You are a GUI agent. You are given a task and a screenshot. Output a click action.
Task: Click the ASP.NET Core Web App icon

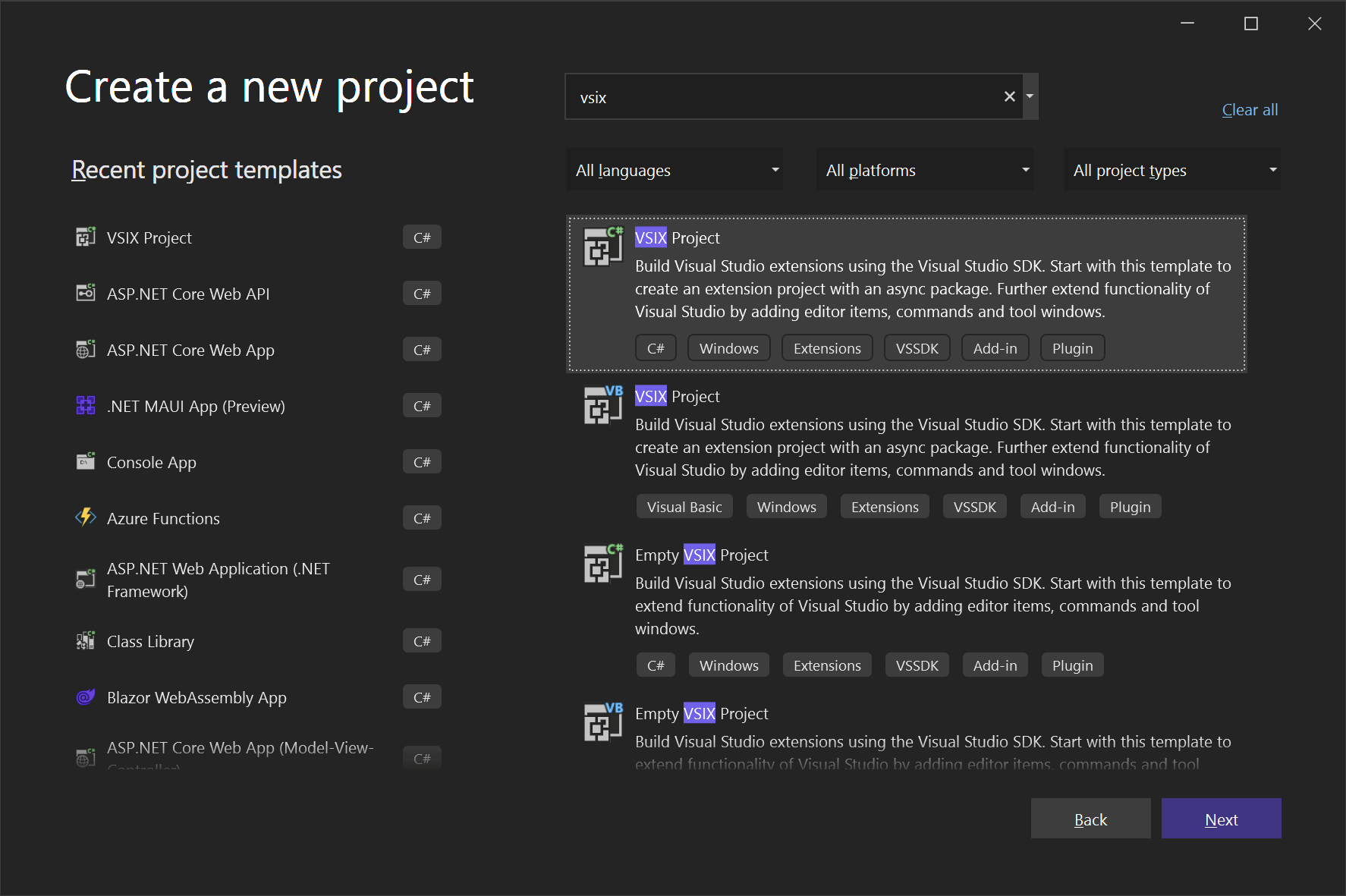(x=85, y=349)
